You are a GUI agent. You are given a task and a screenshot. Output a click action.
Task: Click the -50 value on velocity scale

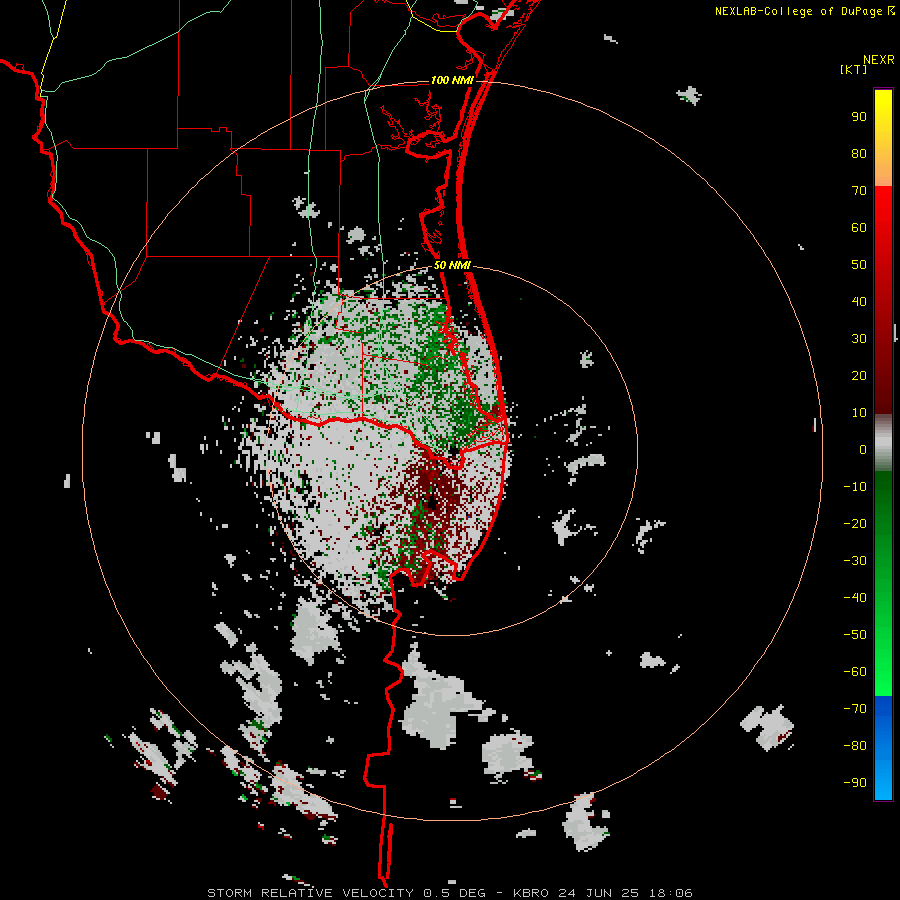click(855, 634)
